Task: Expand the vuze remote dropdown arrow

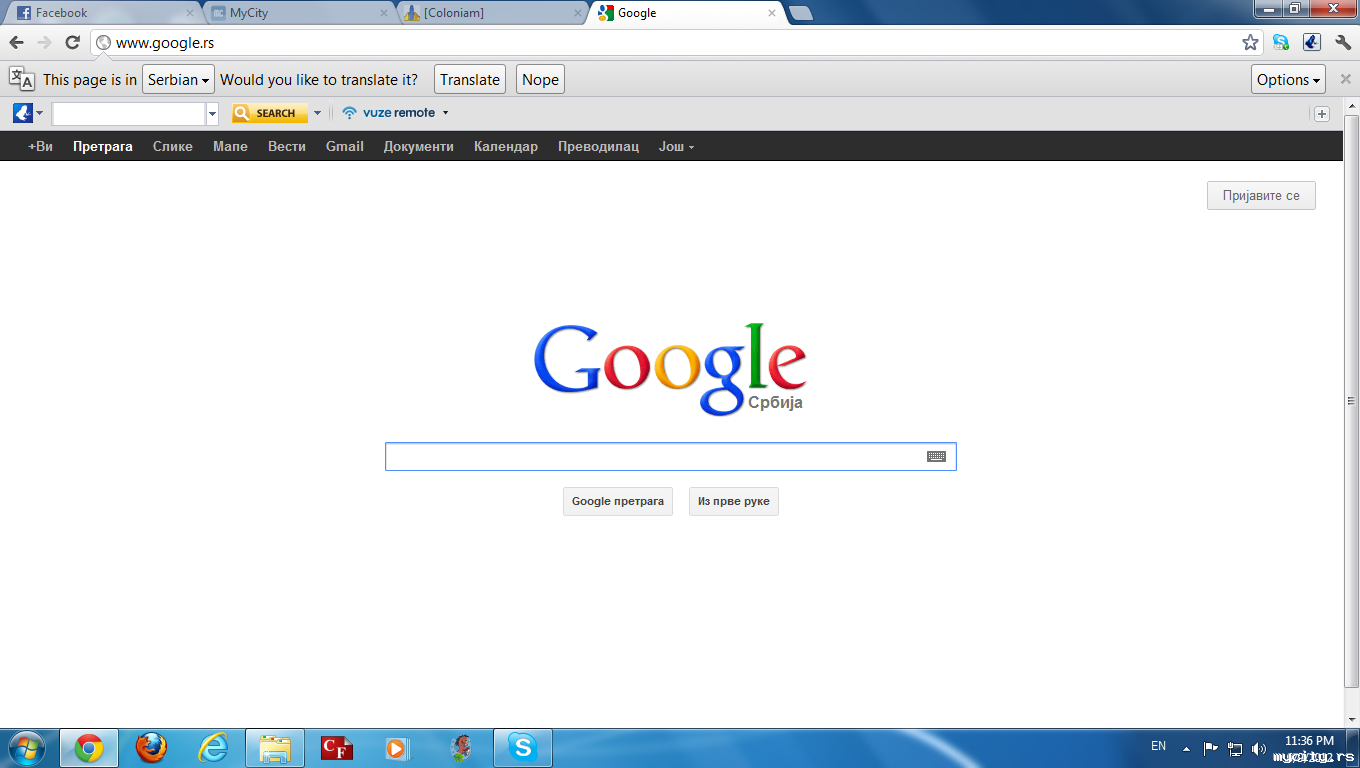Action: [446, 113]
